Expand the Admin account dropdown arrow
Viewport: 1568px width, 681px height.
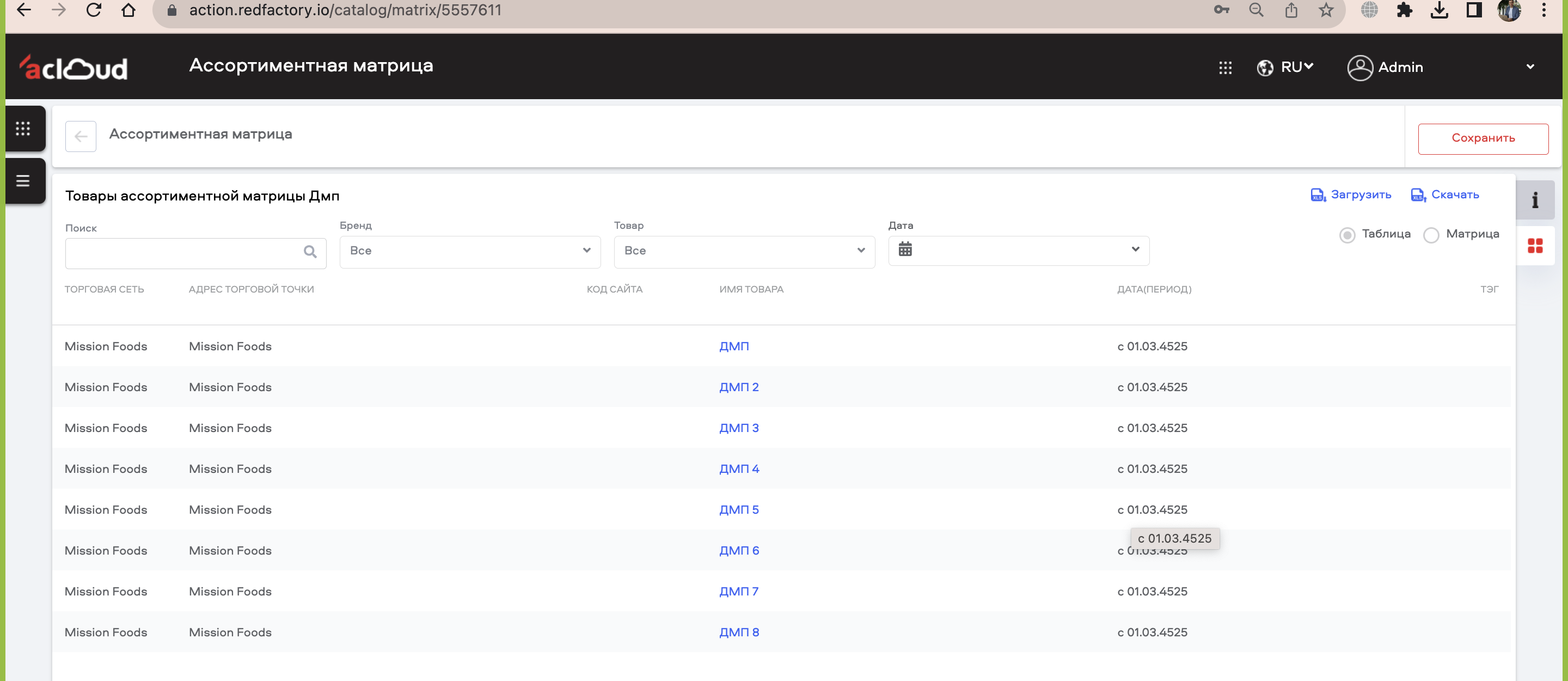pyautogui.click(x=1530, y=67)
